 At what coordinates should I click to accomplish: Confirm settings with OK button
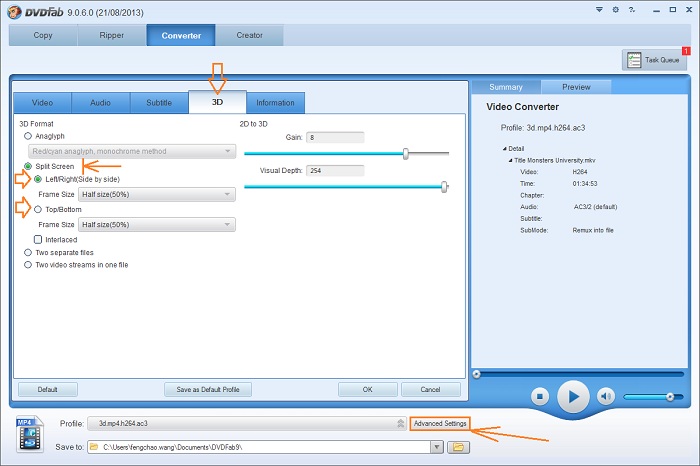coord(367,389)
